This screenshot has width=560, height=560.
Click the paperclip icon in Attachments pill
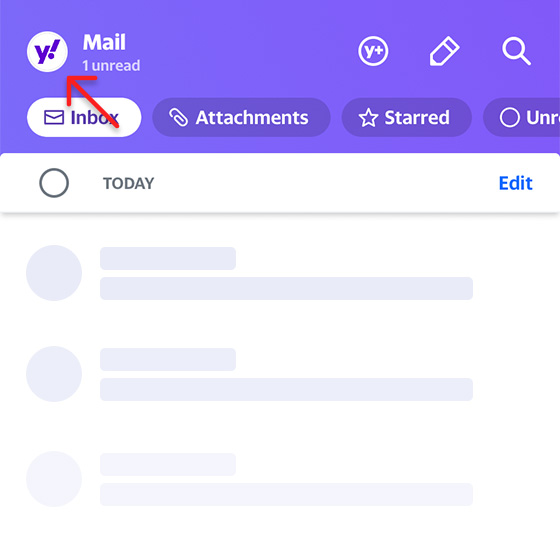click(178, 118)
